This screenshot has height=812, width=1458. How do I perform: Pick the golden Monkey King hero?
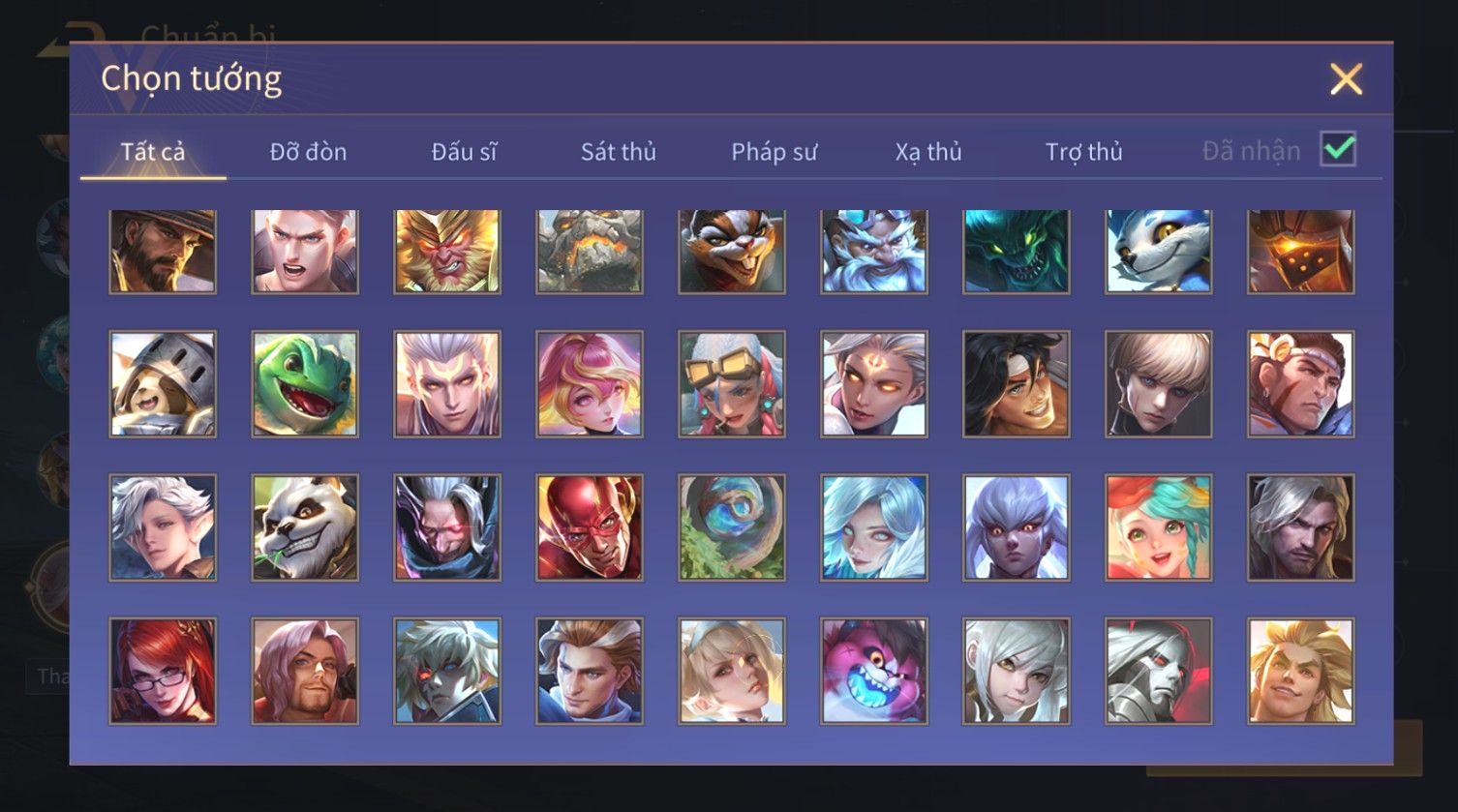447,252
